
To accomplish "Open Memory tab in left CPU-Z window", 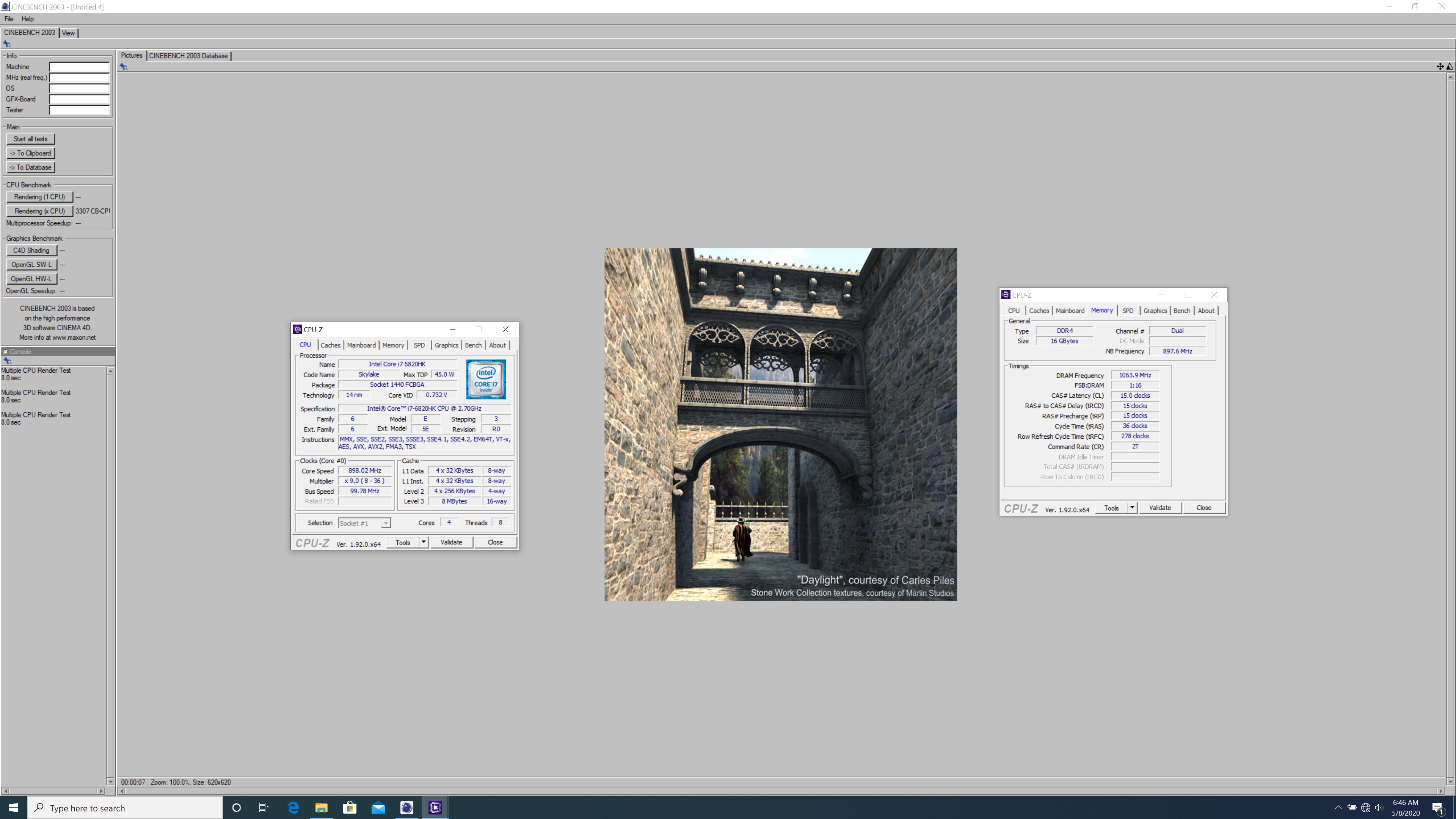I will pos(393,345).
